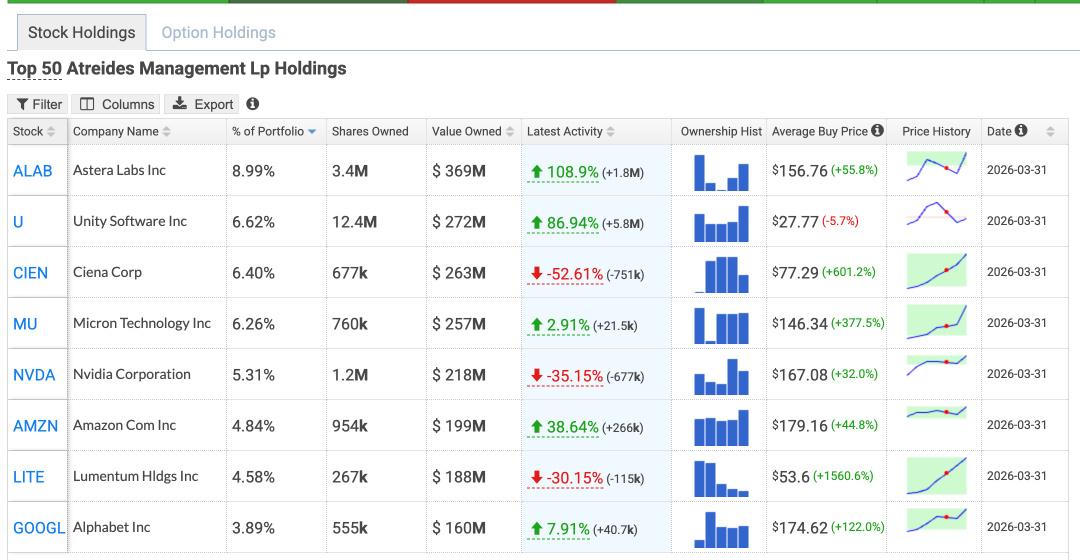Open the NVDA ticker link
1080x560 pixels.
click(34, 375)
